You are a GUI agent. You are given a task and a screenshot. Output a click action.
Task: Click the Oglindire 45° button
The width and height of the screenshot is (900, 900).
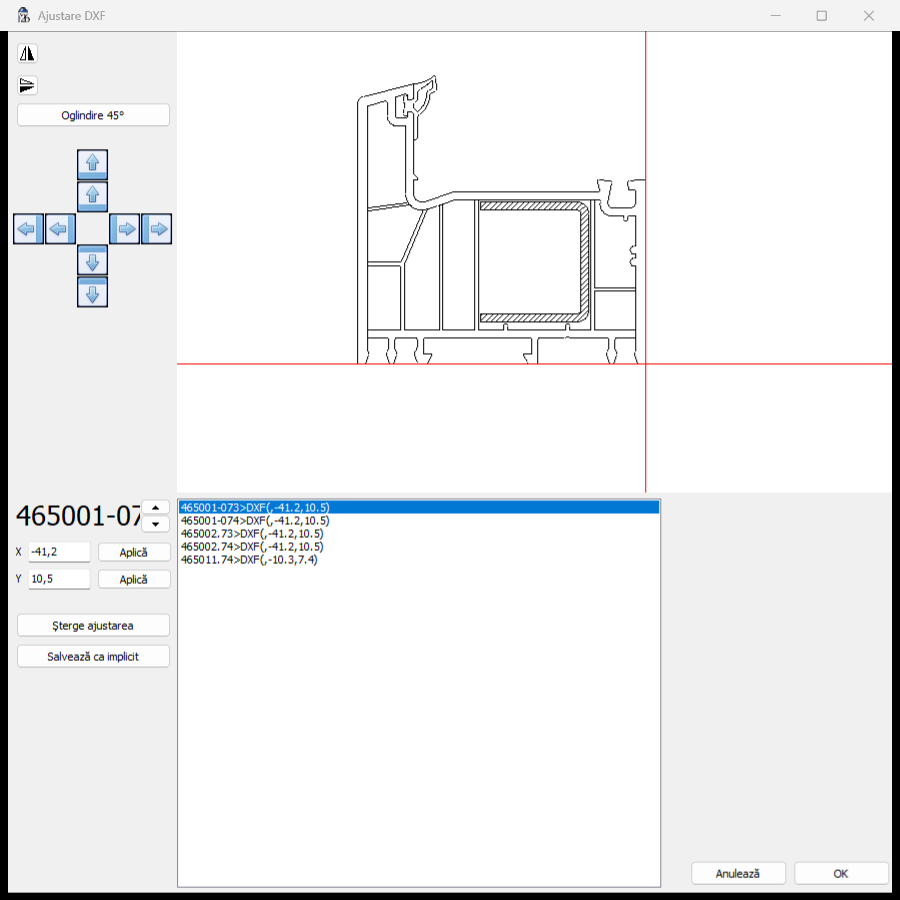coord(93,115)
